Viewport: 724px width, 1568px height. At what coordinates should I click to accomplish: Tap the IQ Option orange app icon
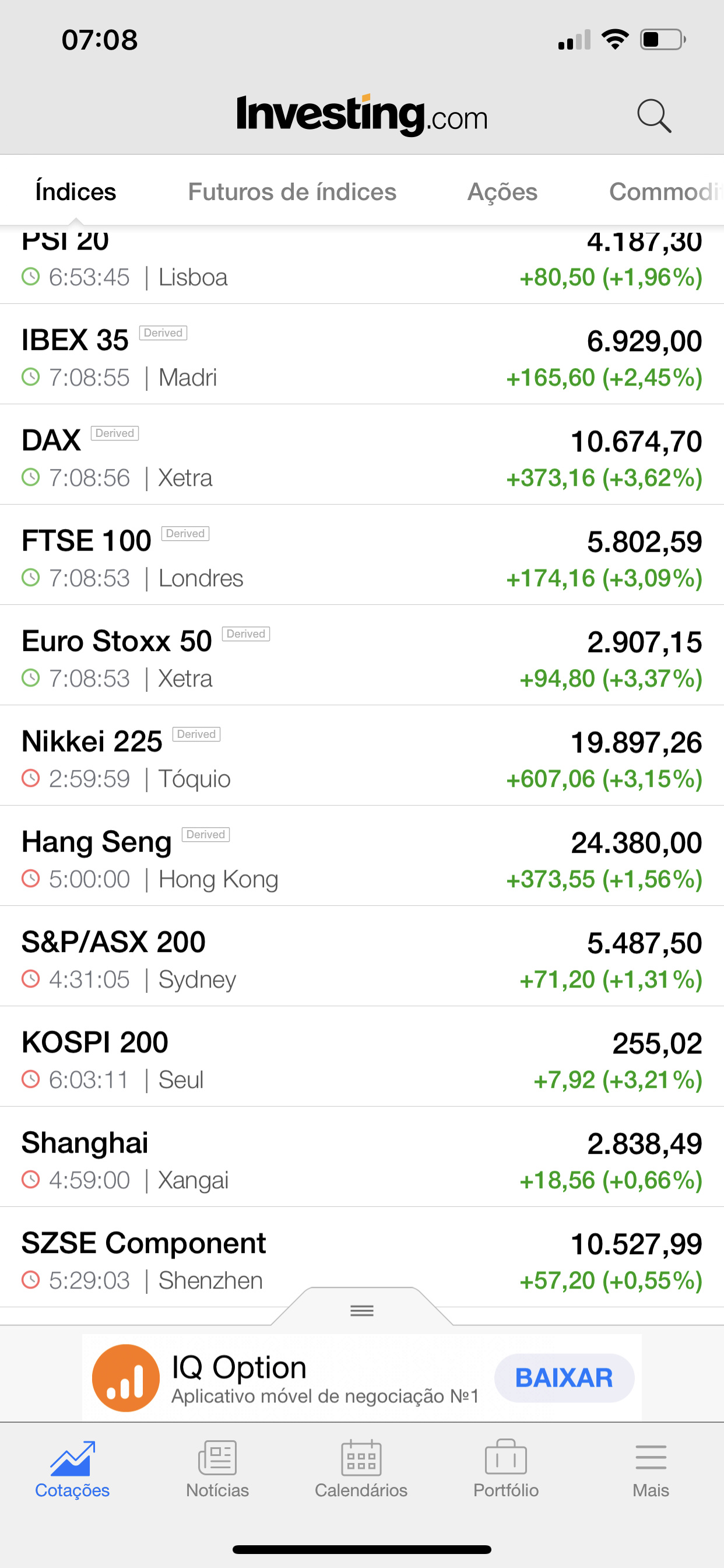tap(126, 1378)
